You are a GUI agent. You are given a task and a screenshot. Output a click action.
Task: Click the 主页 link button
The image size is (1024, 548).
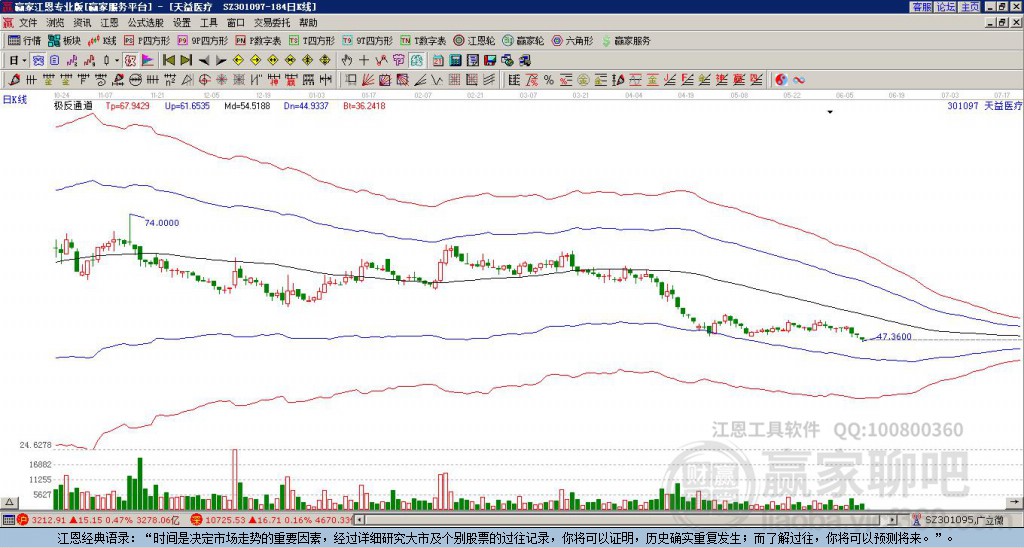click(970, 7)
